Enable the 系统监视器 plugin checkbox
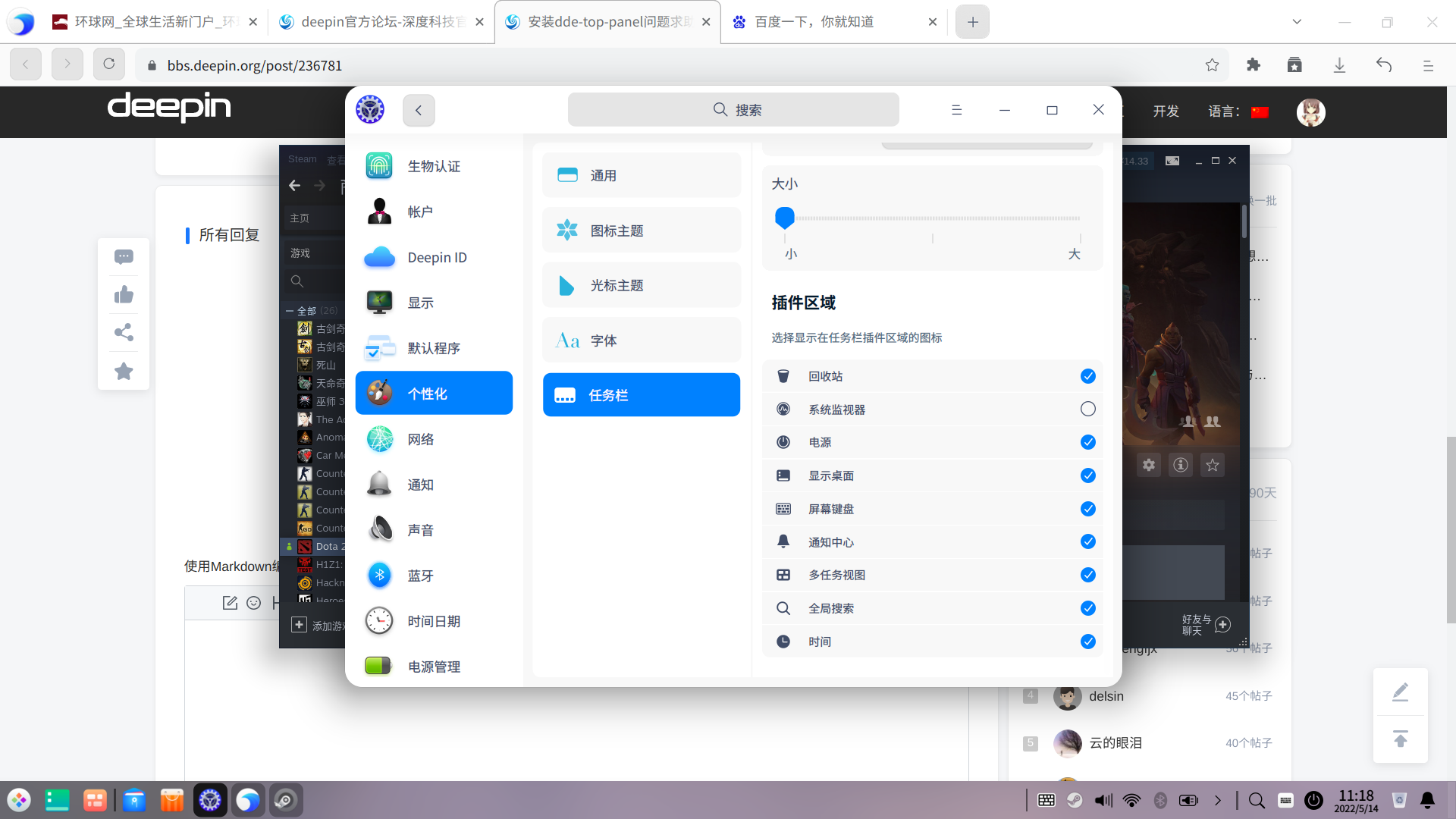This screenshot has height=819, width=1456. pyautogui.click(x=1087, y=409)
